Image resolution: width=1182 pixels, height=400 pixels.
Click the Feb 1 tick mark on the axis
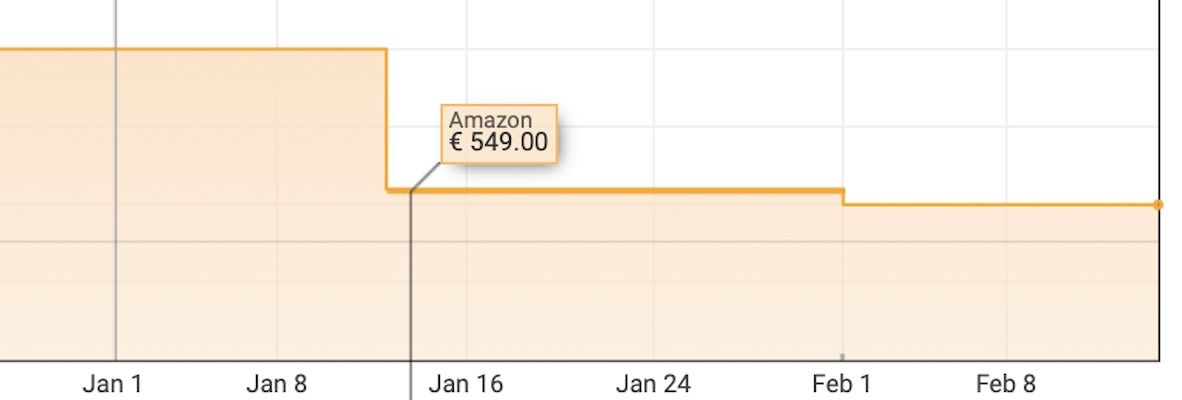click(x=842, y=357)
